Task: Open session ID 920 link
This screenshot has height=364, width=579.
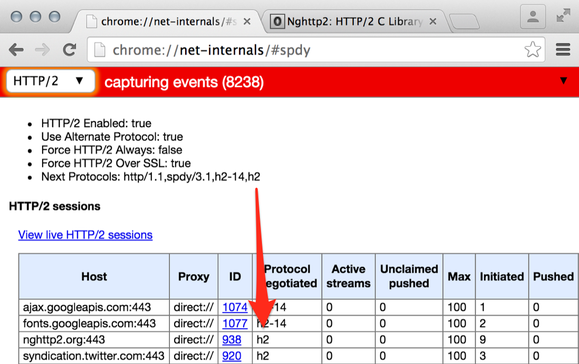Action: pos(232,356)
